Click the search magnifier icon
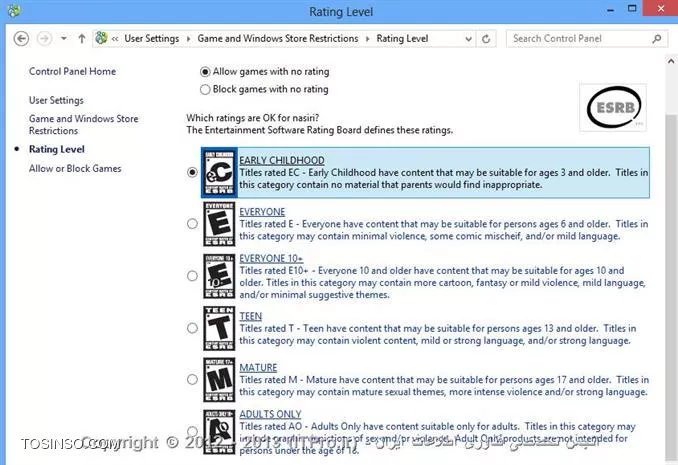Image resolution: width=678 pixels, height=465 pixels. pos(656,38)
